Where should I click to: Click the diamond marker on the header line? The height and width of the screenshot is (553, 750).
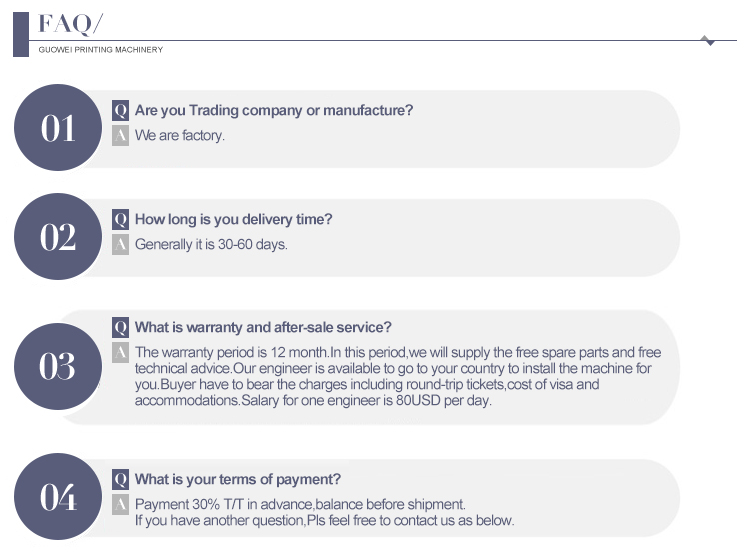(x=708, y=41)
